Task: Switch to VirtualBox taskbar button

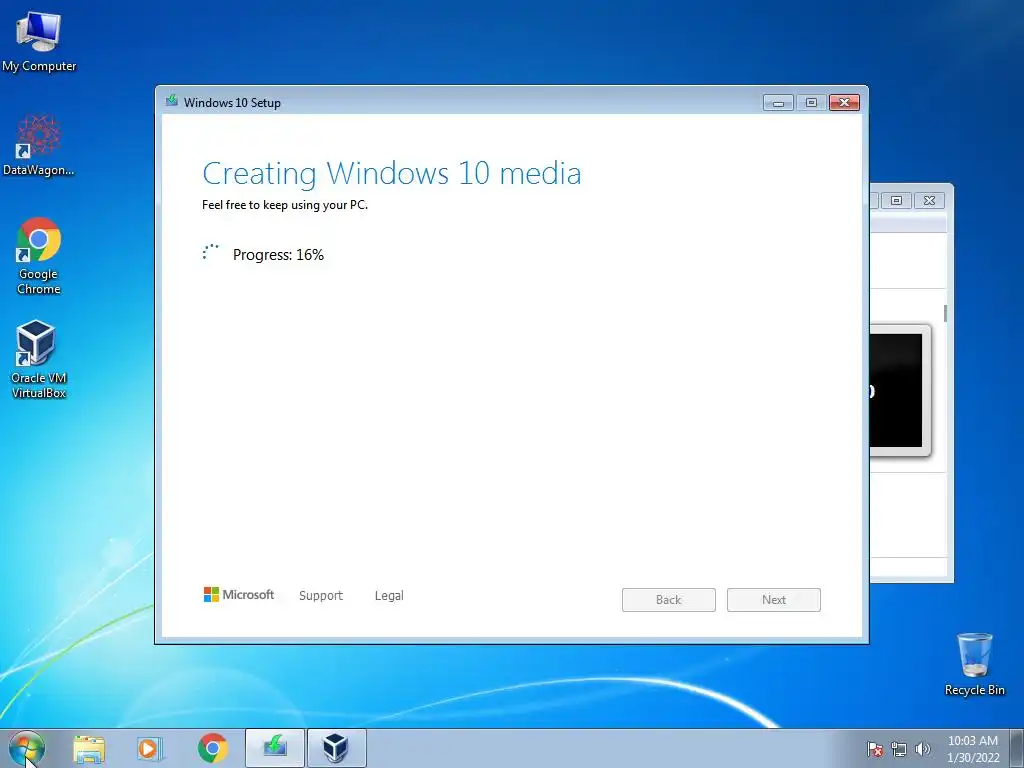Action: click(x=336, y=748)
